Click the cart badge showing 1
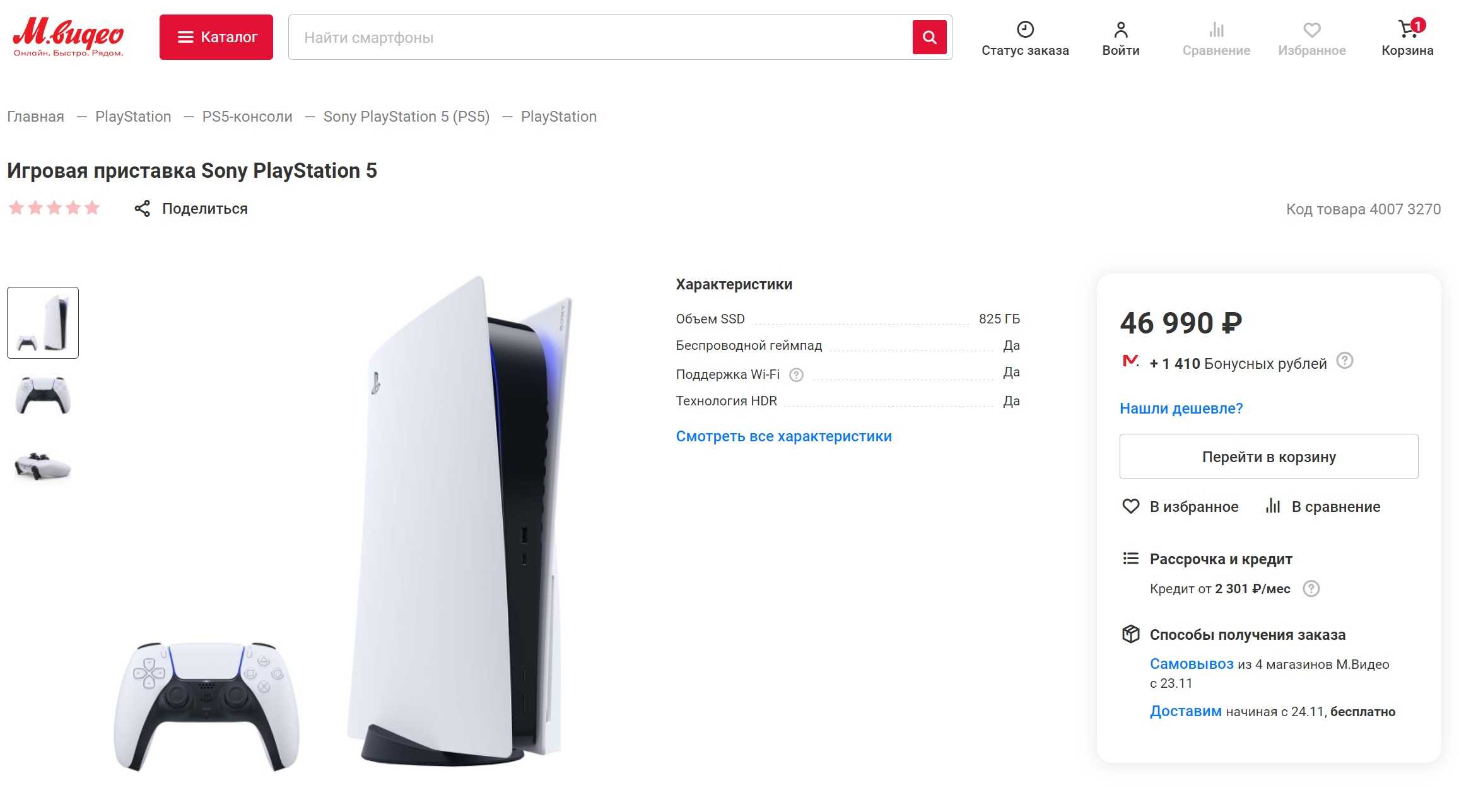Viewport: 1459px width, 812px height. point(1418,25)
